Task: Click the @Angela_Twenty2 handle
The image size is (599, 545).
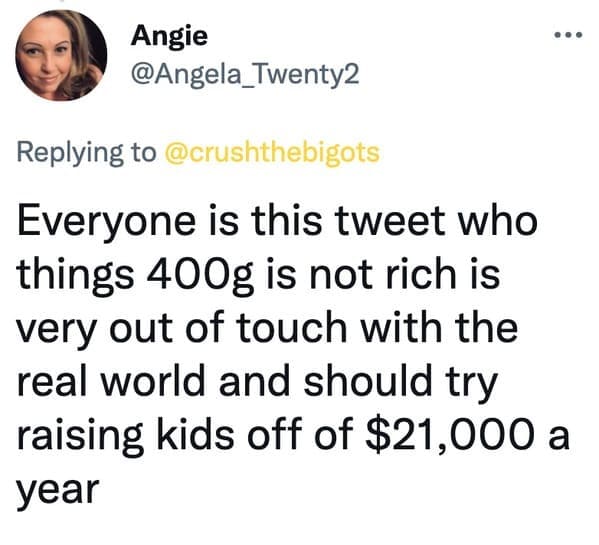Action: (x=245, y=75)
